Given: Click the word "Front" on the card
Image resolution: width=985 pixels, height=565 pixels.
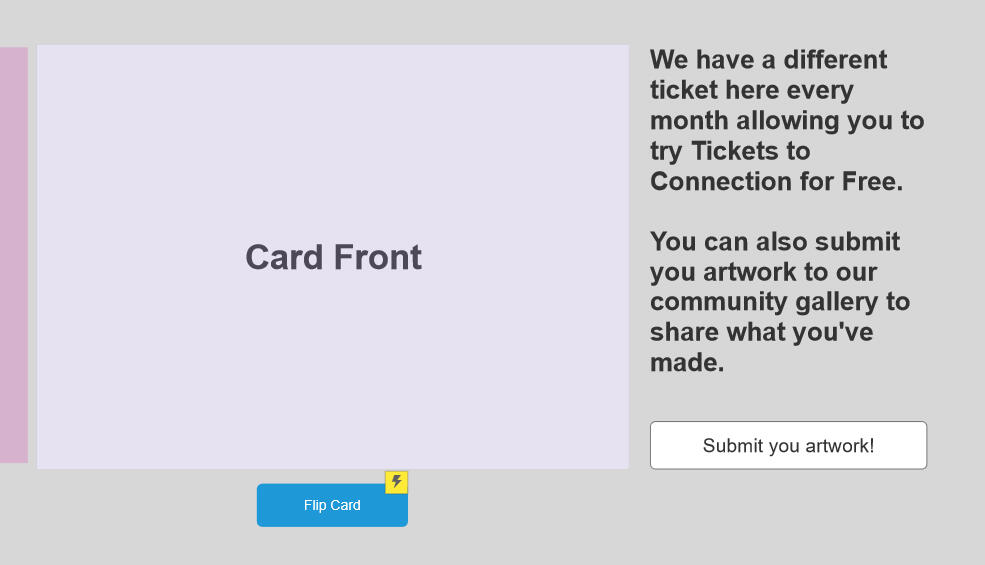Looking at the screenshot, I should [x=377, y=257].
